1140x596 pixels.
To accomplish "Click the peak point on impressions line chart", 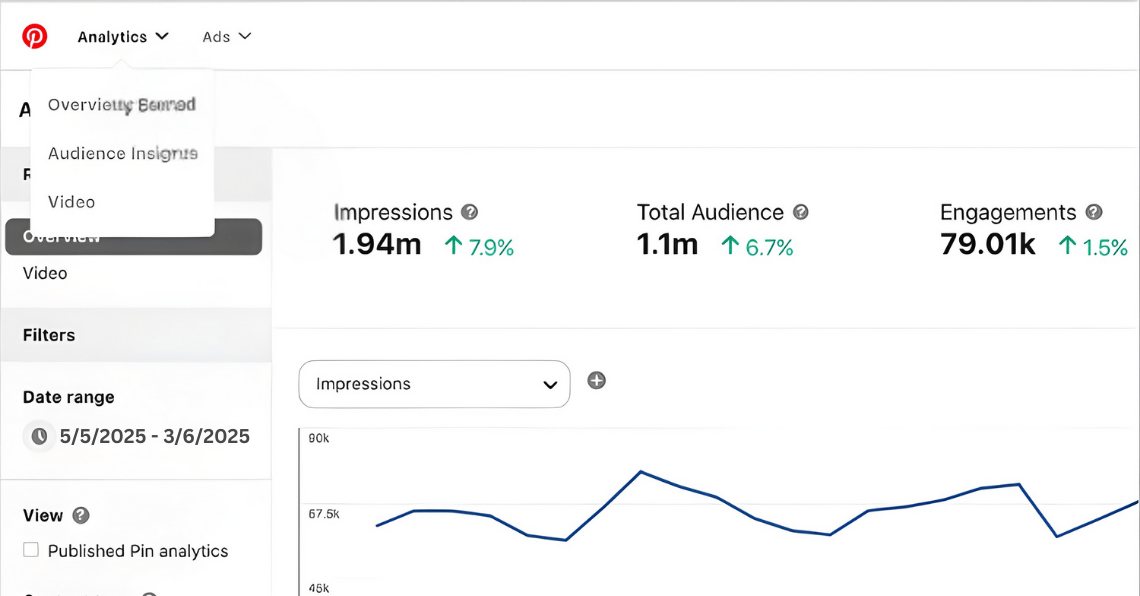I will click(640, 471).
